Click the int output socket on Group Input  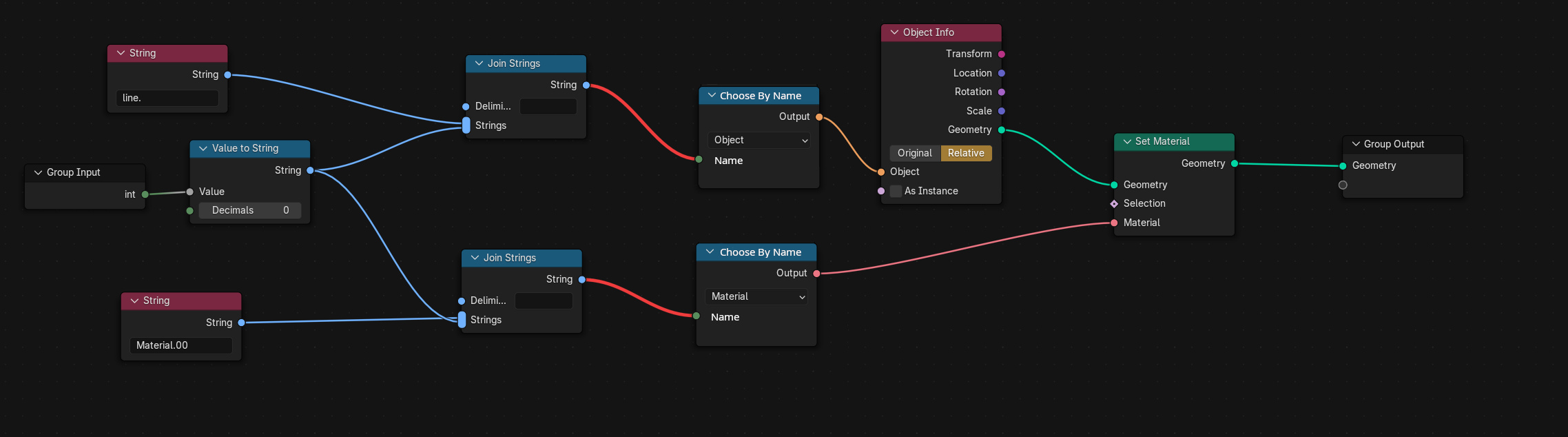[x=145, y=194]
